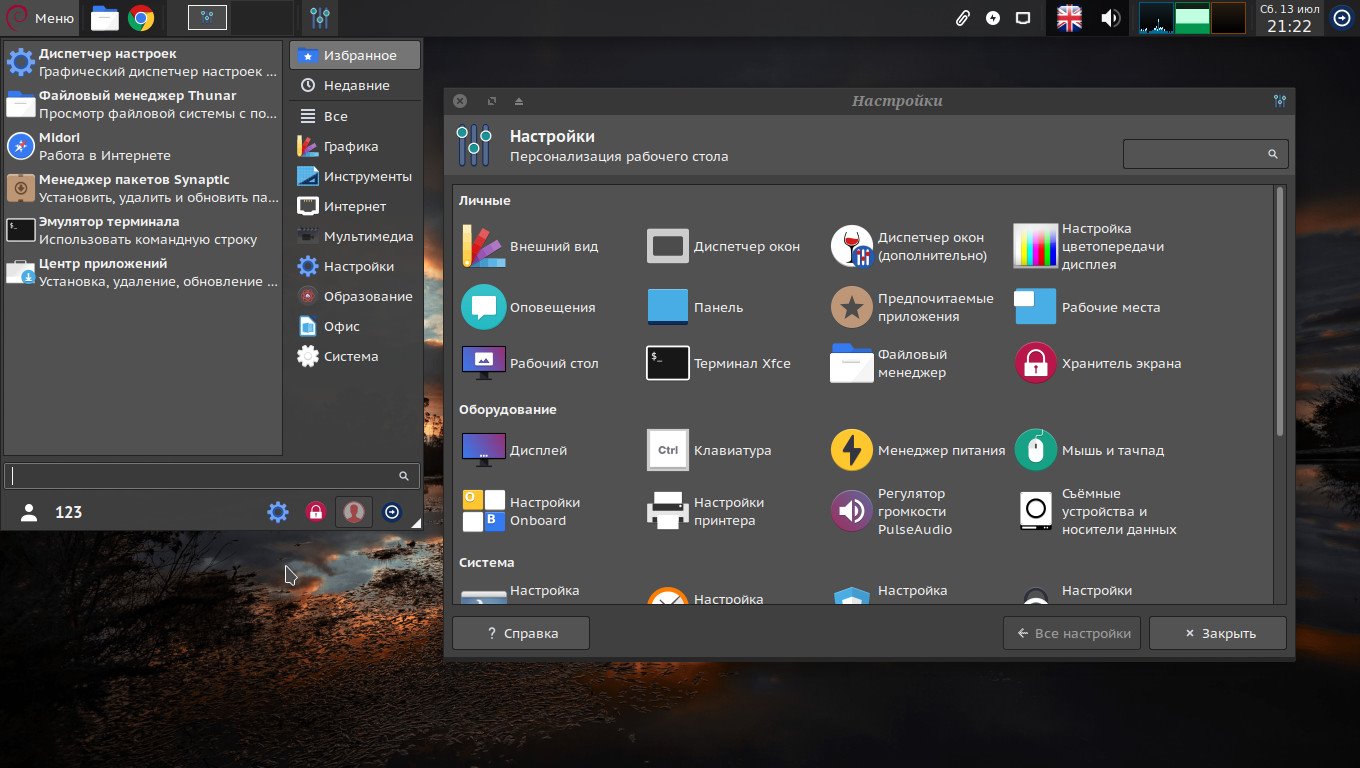The image size is (1360, 768).
Task: Click the Закрыть button
Action: pyautogui.click(x=1217, y=633)
